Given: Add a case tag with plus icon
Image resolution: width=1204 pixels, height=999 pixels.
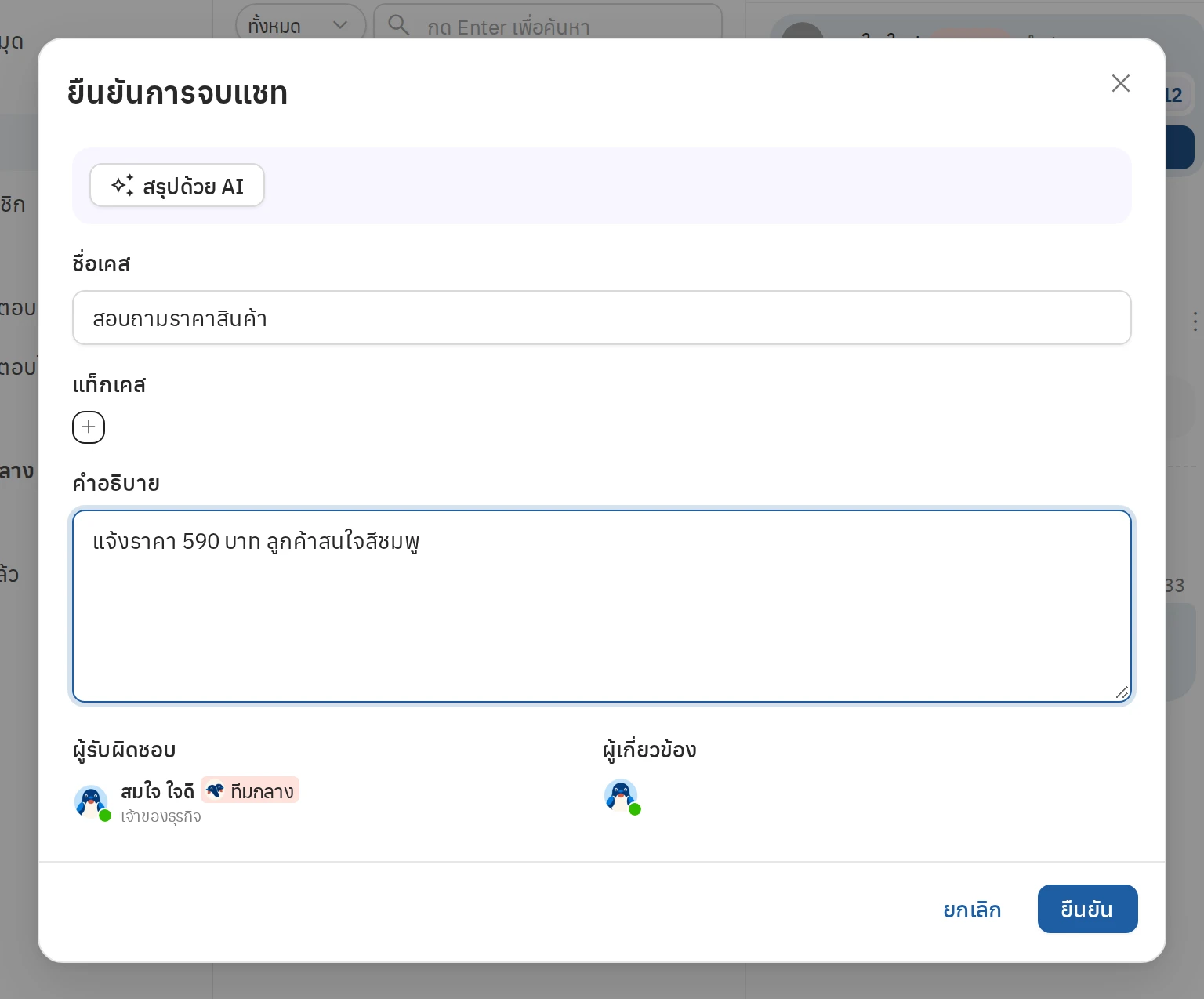Looking at the screenshot, I should [x=89, y=427].
